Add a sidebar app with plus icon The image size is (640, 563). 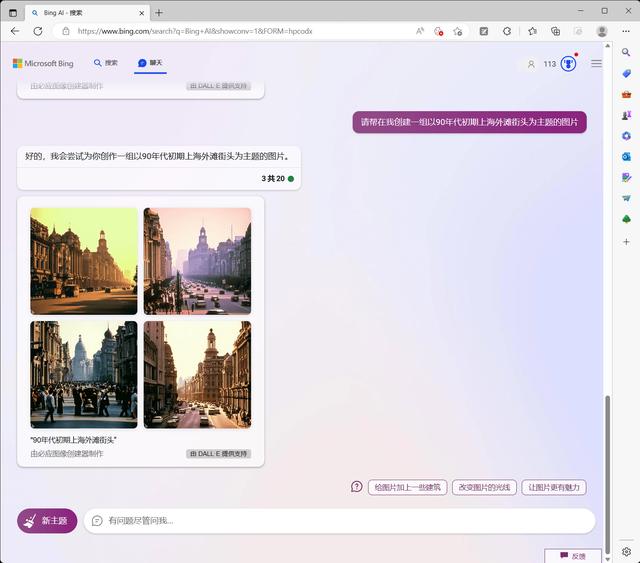pyautogui.click(x=626, y=242)
